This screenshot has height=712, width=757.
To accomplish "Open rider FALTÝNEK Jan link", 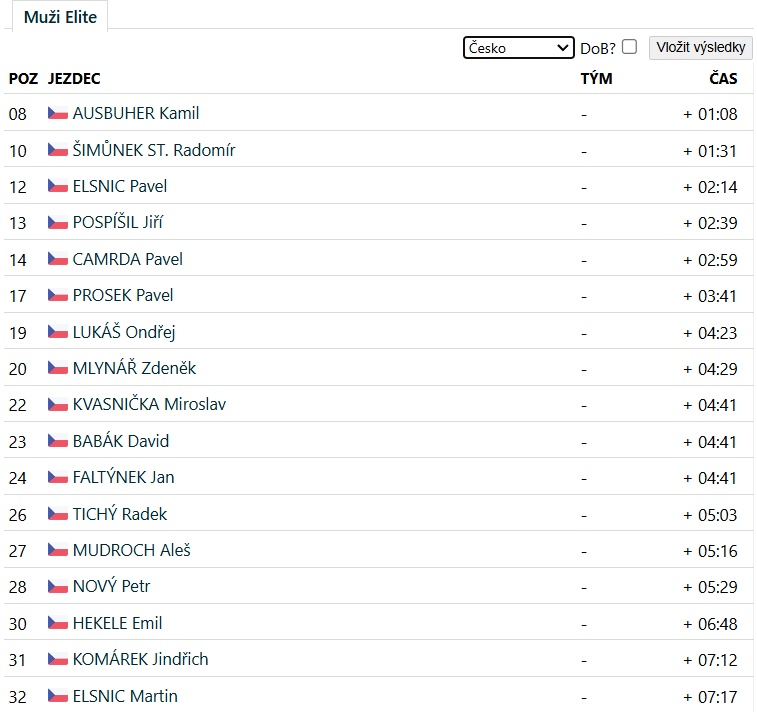I will point(123,477).
